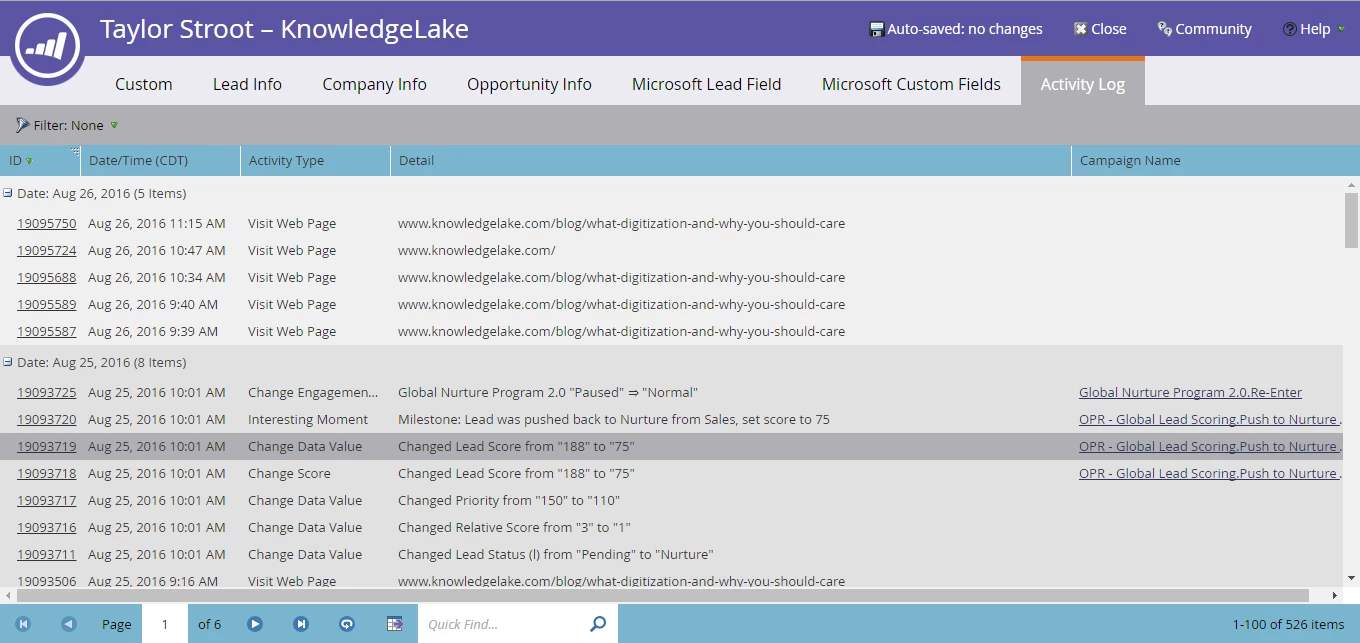
Task: Select 'Changed Relative Score from "3" to "1"' text
Action: coord(514,527)
